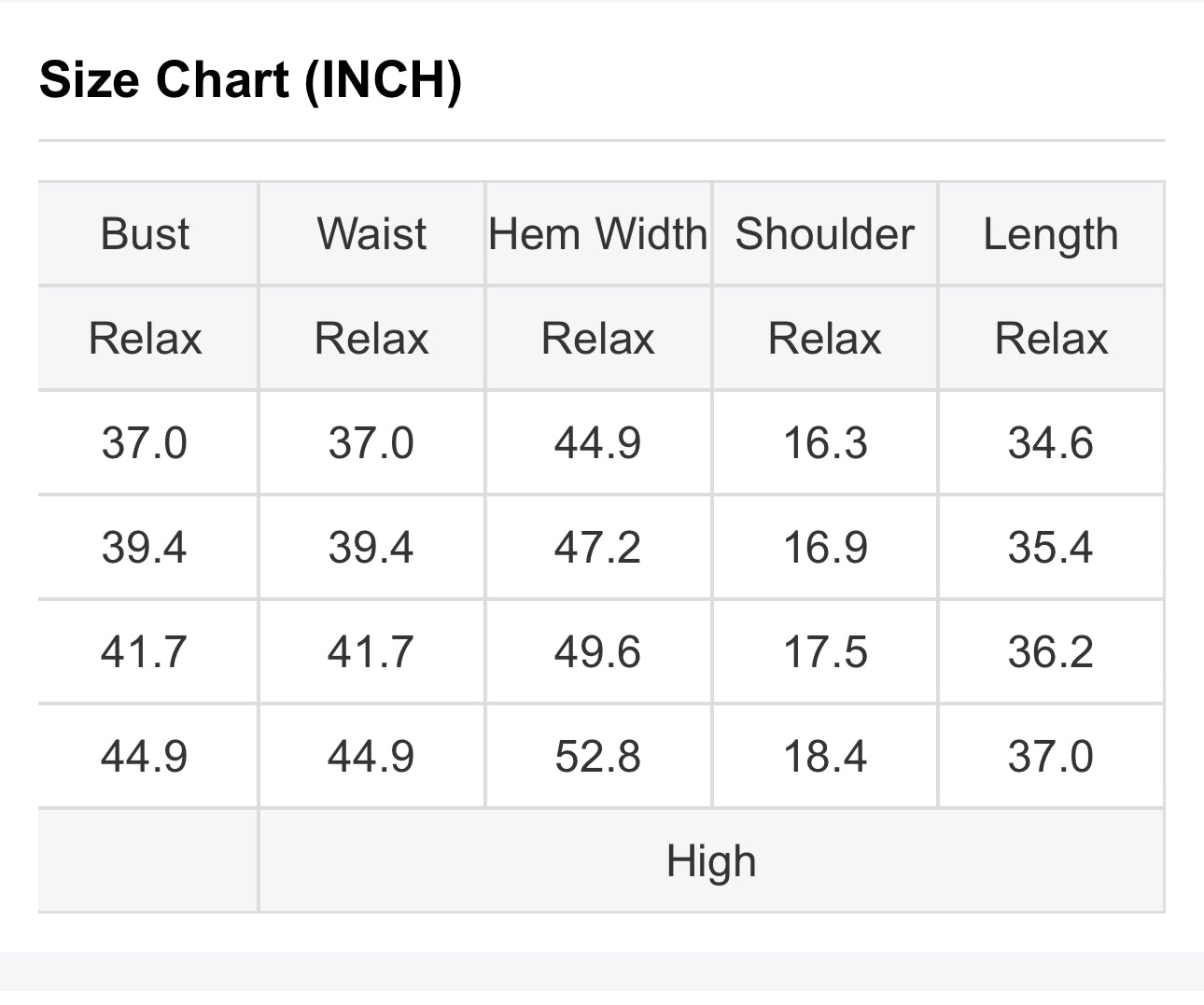Select the Length column header

1050,233
